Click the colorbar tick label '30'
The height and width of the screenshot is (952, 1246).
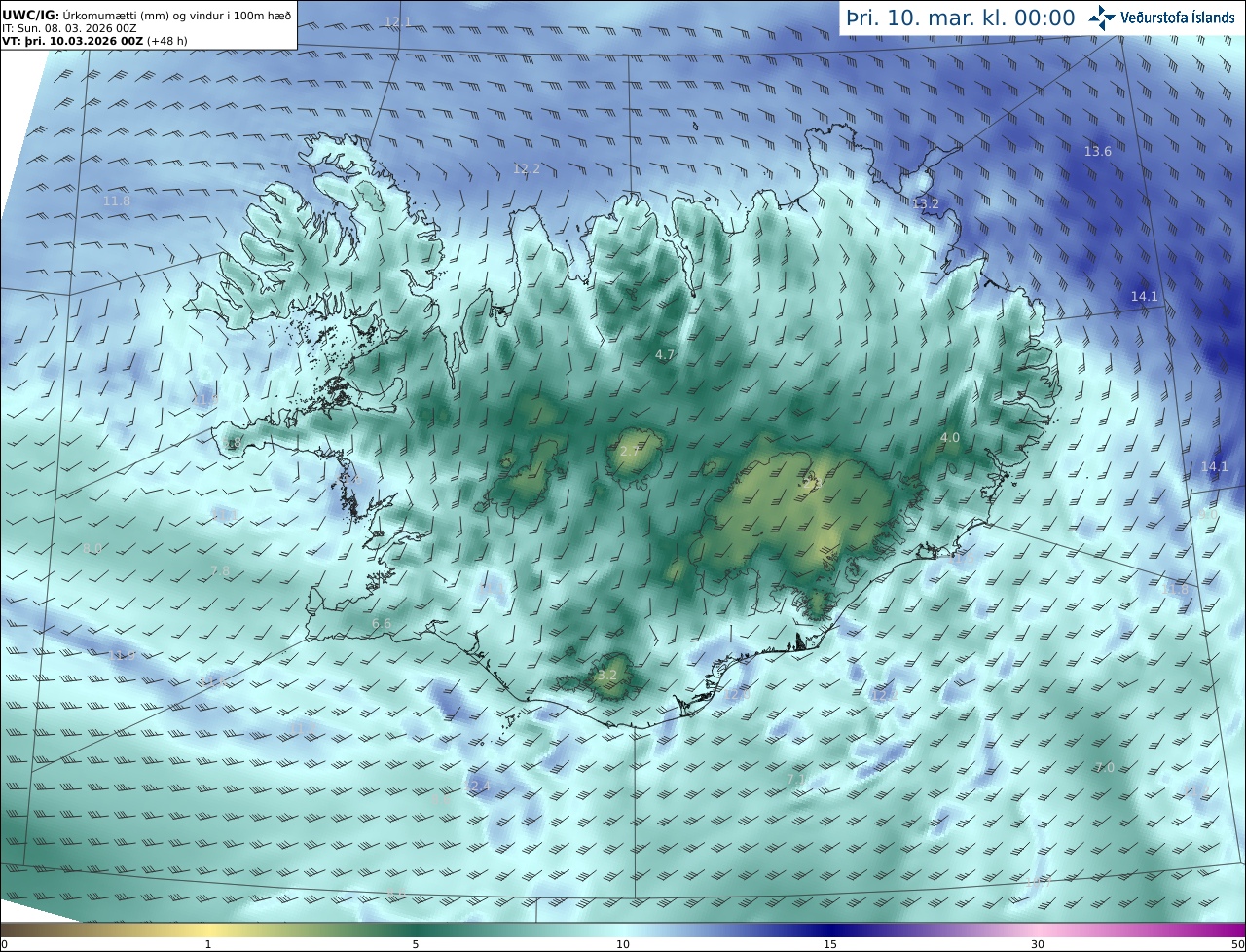click(1038, 944)
